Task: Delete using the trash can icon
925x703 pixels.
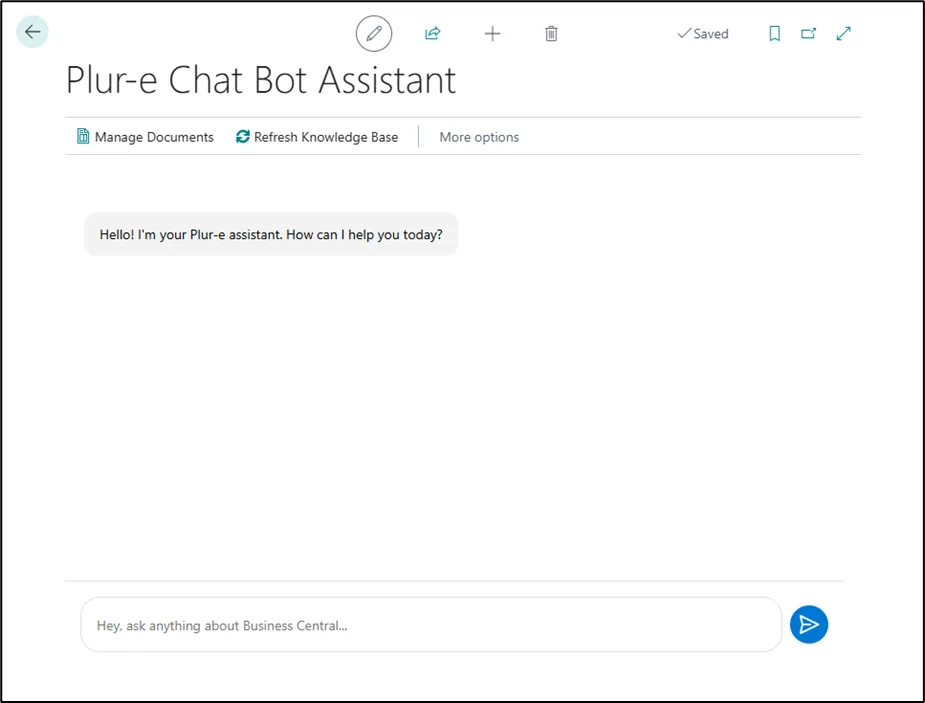Action: coord(552,34)
